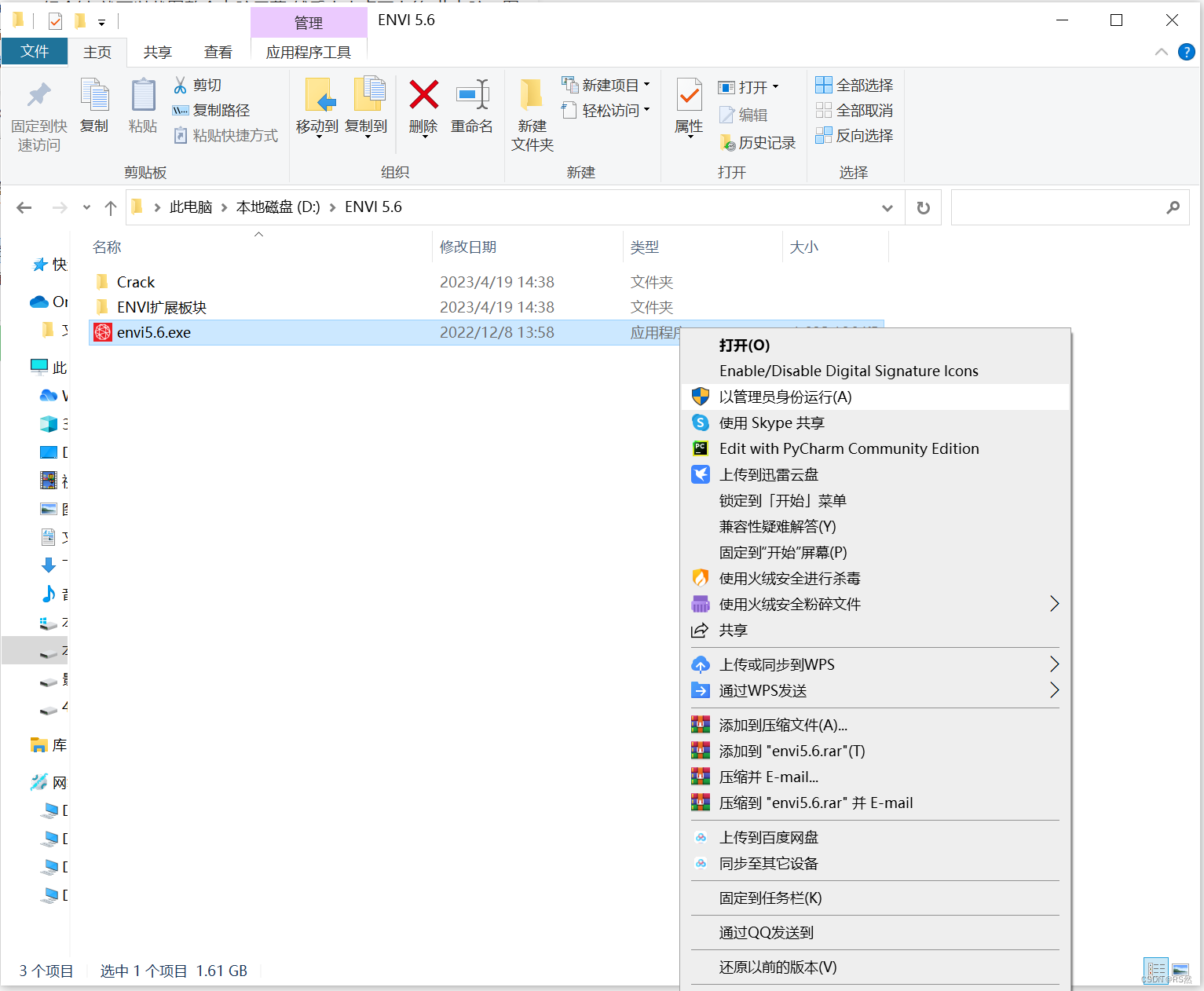Click Copy Path (复制路径) option
1204x991 pixels.
[211, 110]
